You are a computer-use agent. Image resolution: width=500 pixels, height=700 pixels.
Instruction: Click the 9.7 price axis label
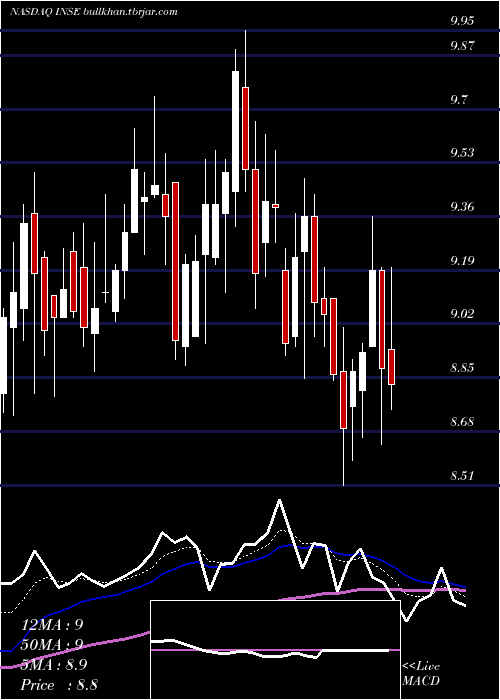459,99
